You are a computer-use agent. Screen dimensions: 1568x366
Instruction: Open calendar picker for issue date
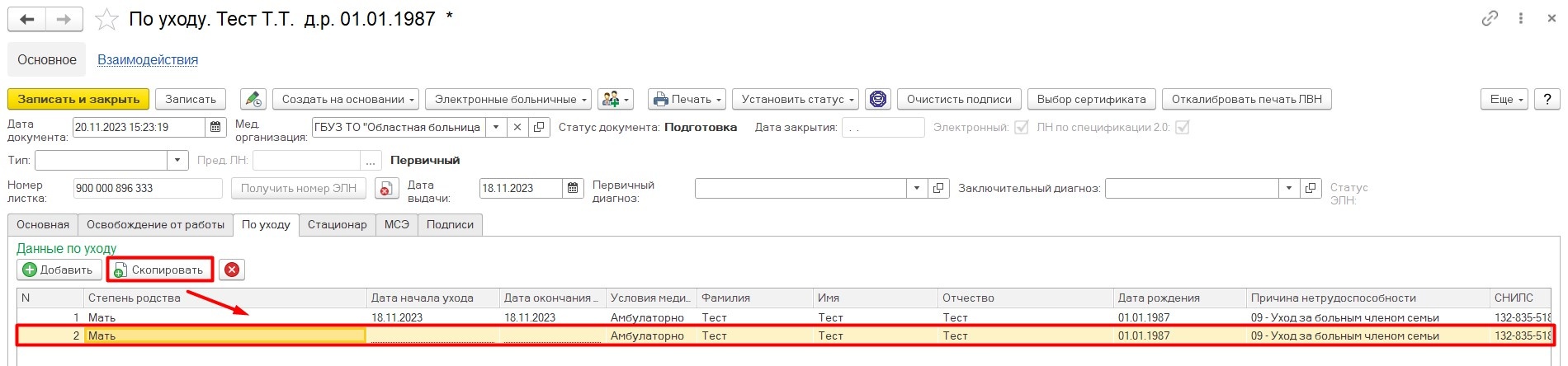click(x=573, y=188)
